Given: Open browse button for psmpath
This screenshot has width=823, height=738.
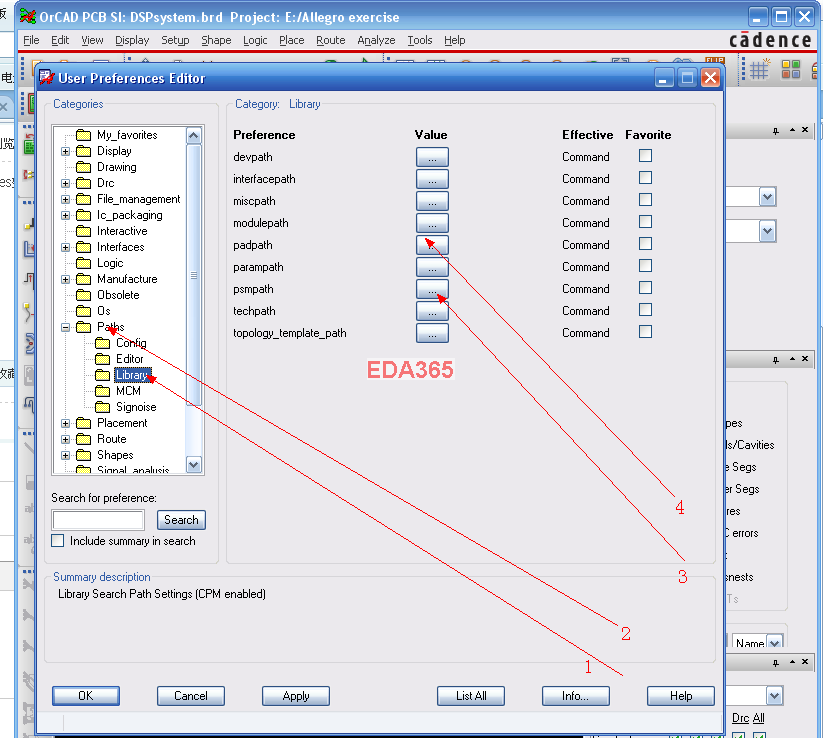Looking at the screenshot, I should 432,289.
